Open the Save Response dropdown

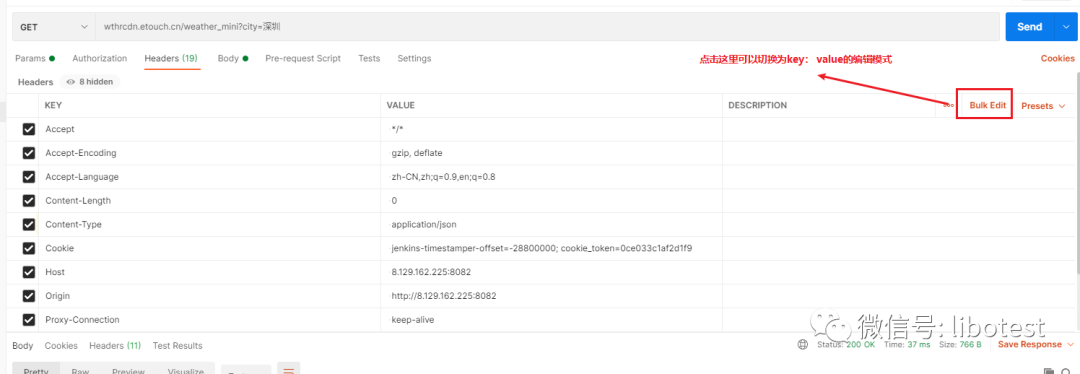pyautogui.click(x=1036, y=344)
